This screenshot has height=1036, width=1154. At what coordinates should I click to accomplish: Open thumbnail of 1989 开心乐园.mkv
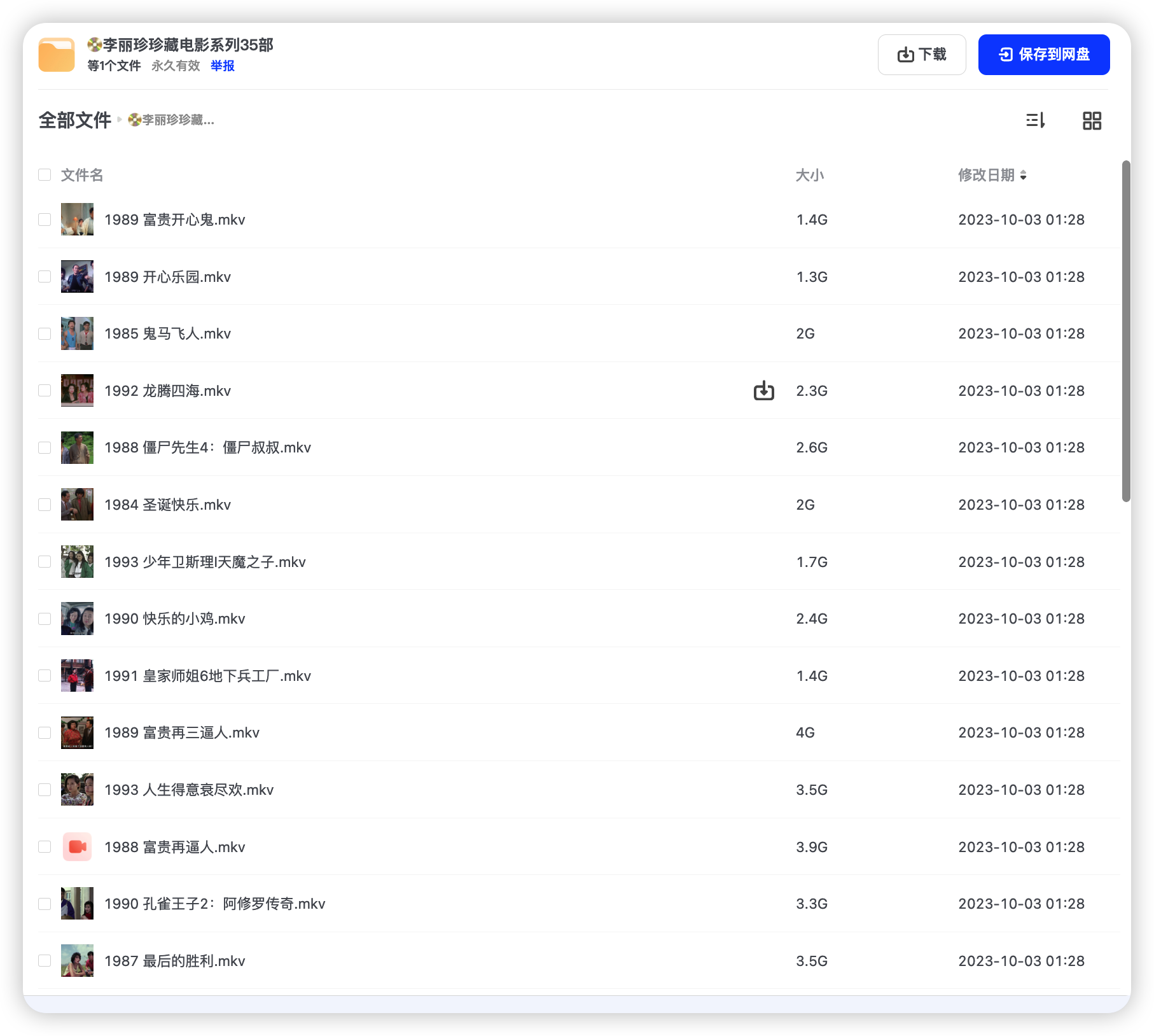coord(77,276)
